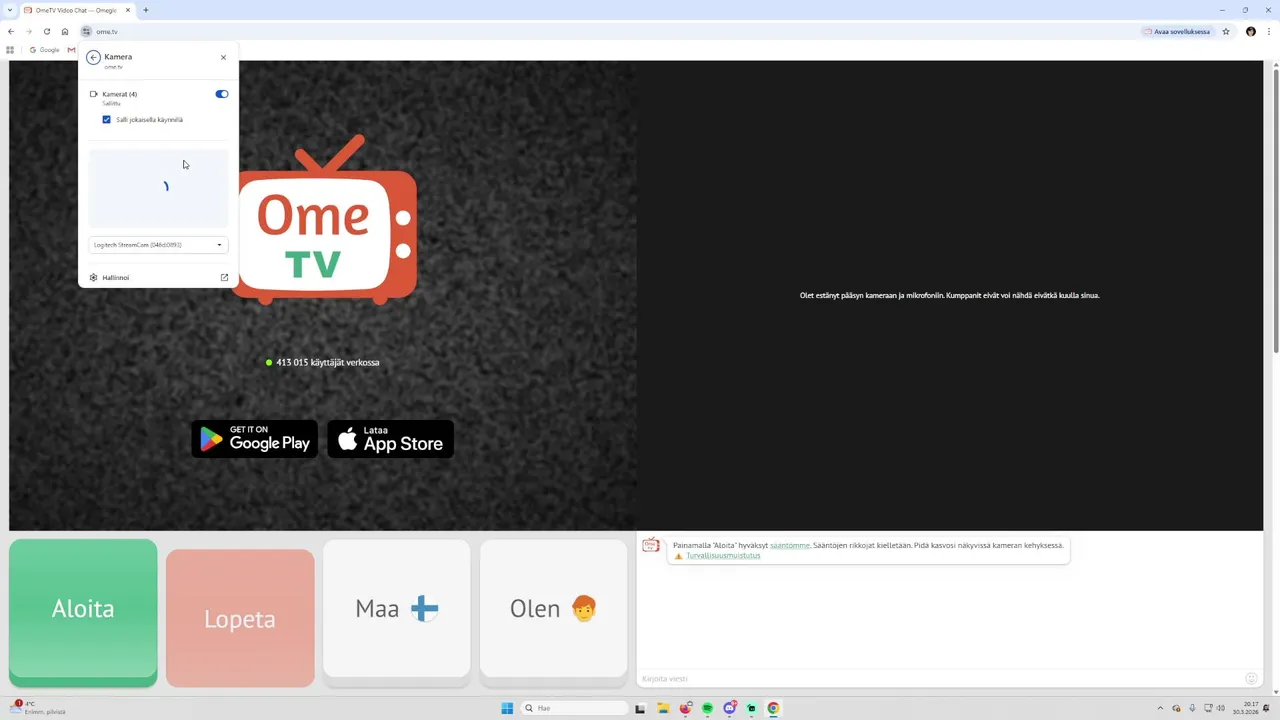Click the gear icon next to Hallinnoi

pyautogui.click(x=93, y=277)
